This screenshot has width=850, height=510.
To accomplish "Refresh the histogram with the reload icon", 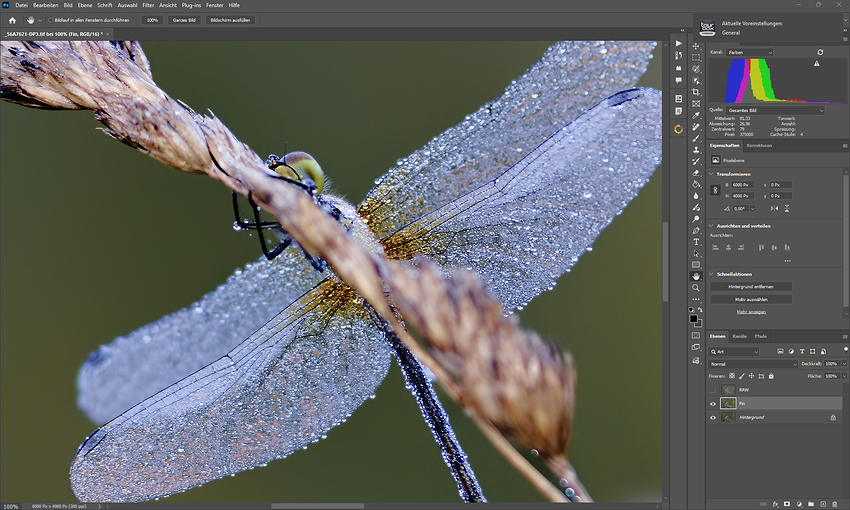I will click(x=820, y=53).
